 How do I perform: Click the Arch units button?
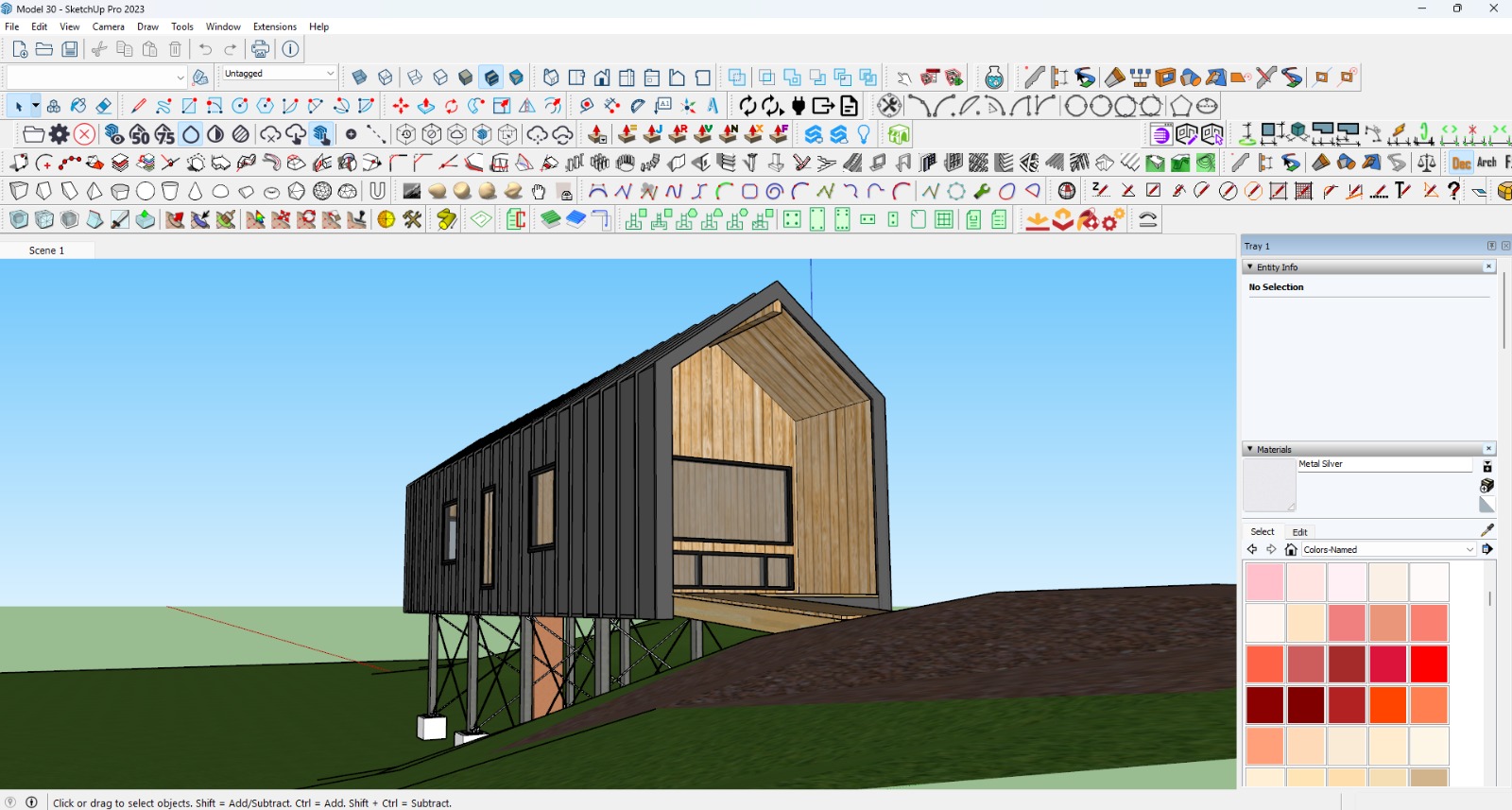click(1486, 163)
